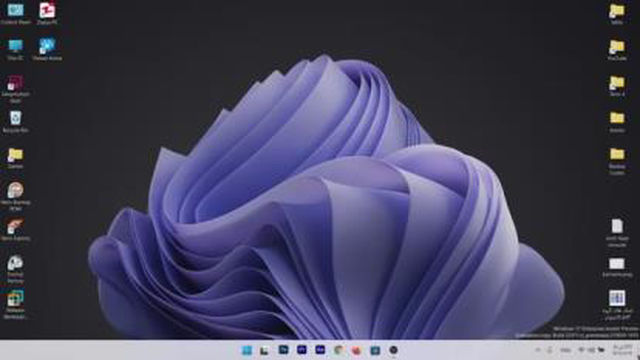The image size is (640, 360).
Task: Open the volume tray icon
Action: point(591,350)
